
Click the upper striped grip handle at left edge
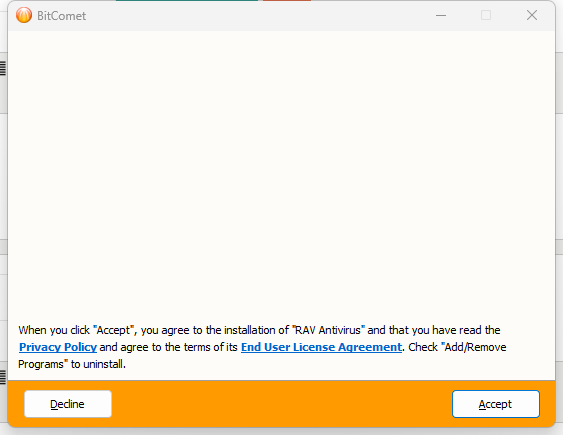tap(3, 68)
